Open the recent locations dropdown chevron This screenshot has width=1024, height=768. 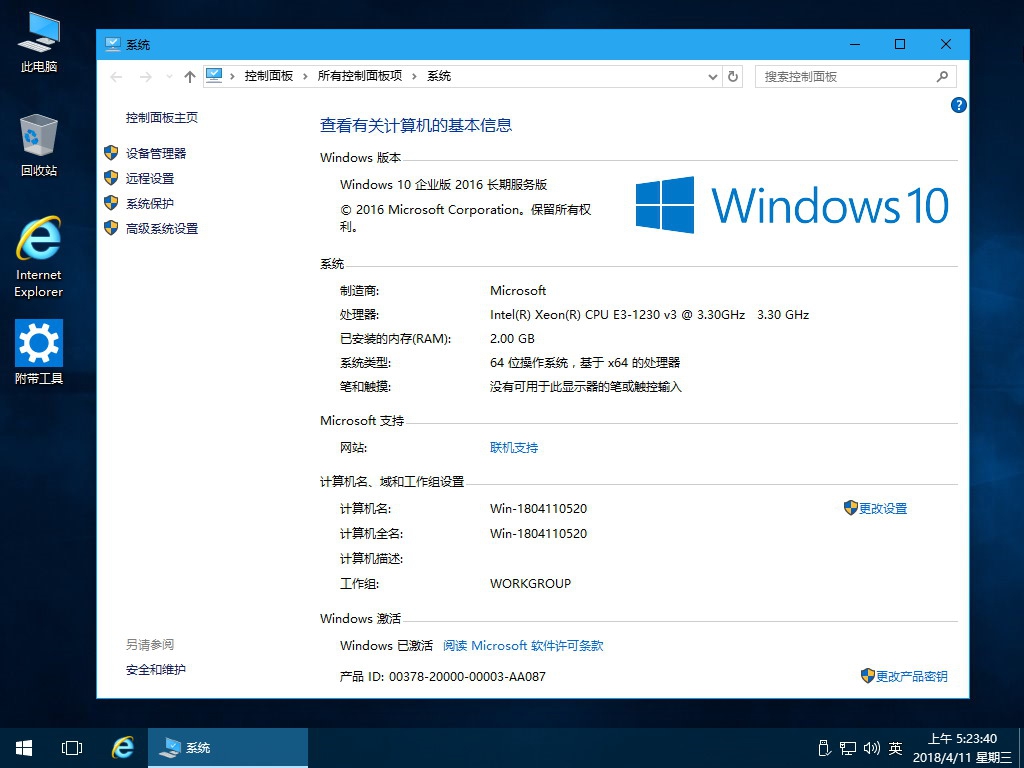pyautogui.click(x=169, y=77)
